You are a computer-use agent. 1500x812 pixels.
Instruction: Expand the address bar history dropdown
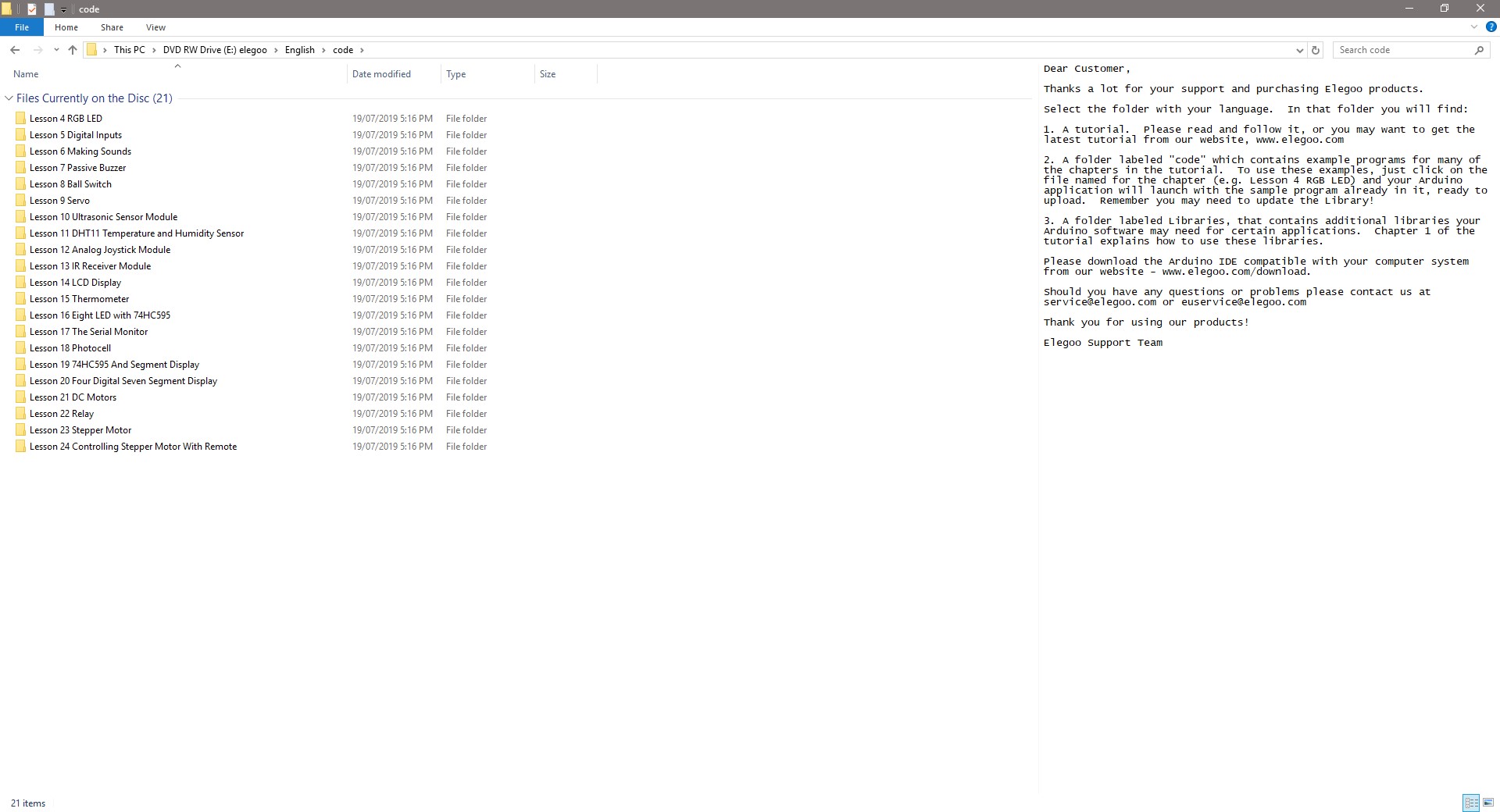pyautogui.click(x=1299, y=50)
